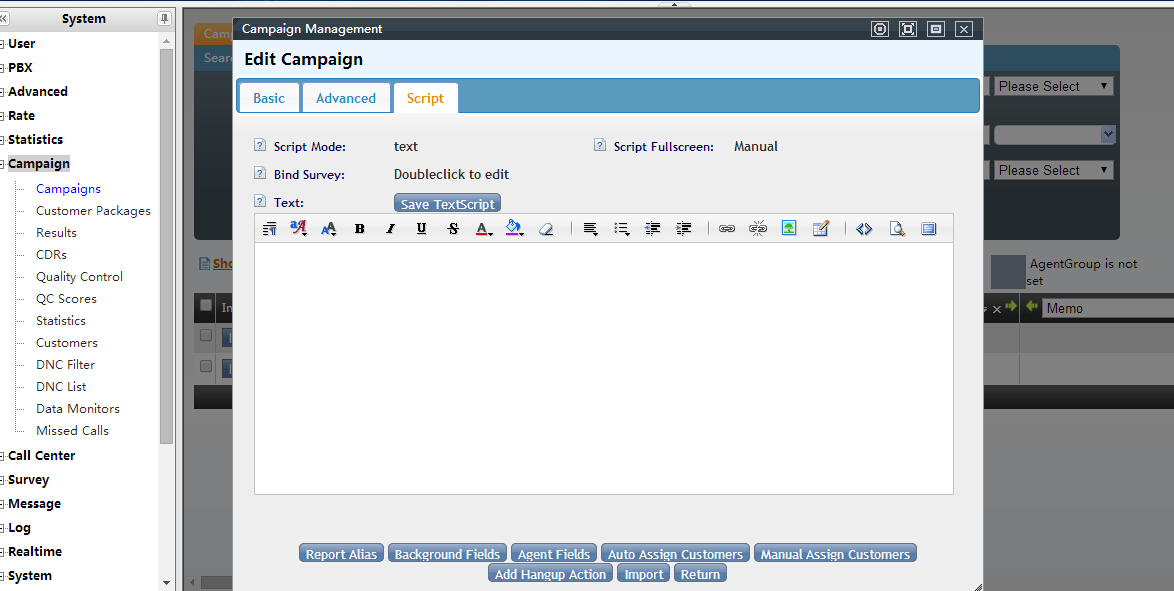Switch to HTML source code view
The height and width of the screenshot is (591, 1174).
[864, 229]
